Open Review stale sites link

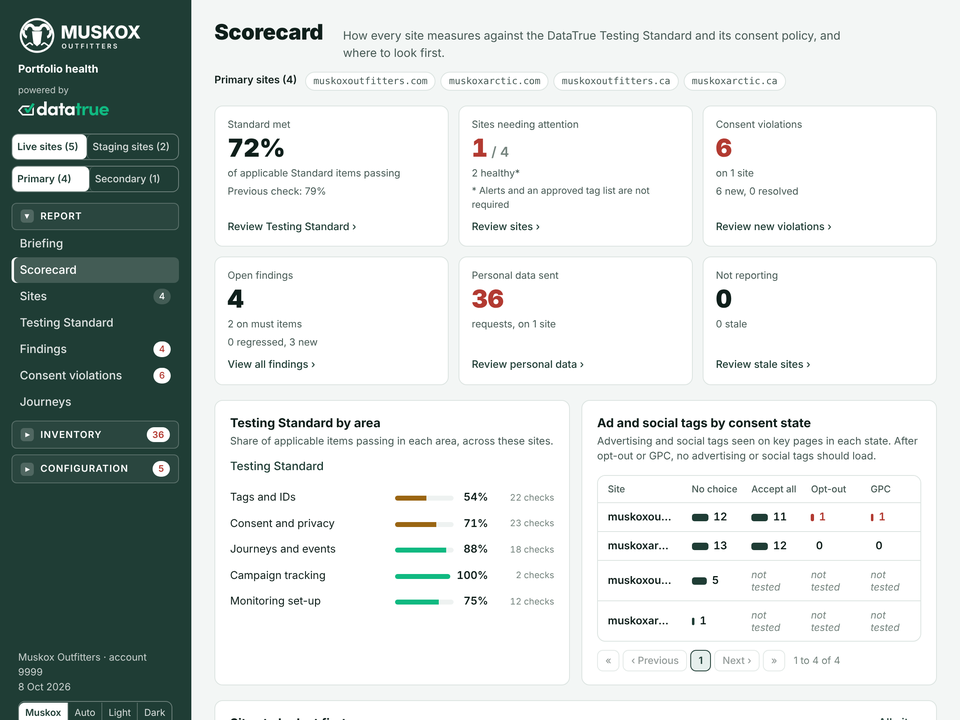(763, 364)
